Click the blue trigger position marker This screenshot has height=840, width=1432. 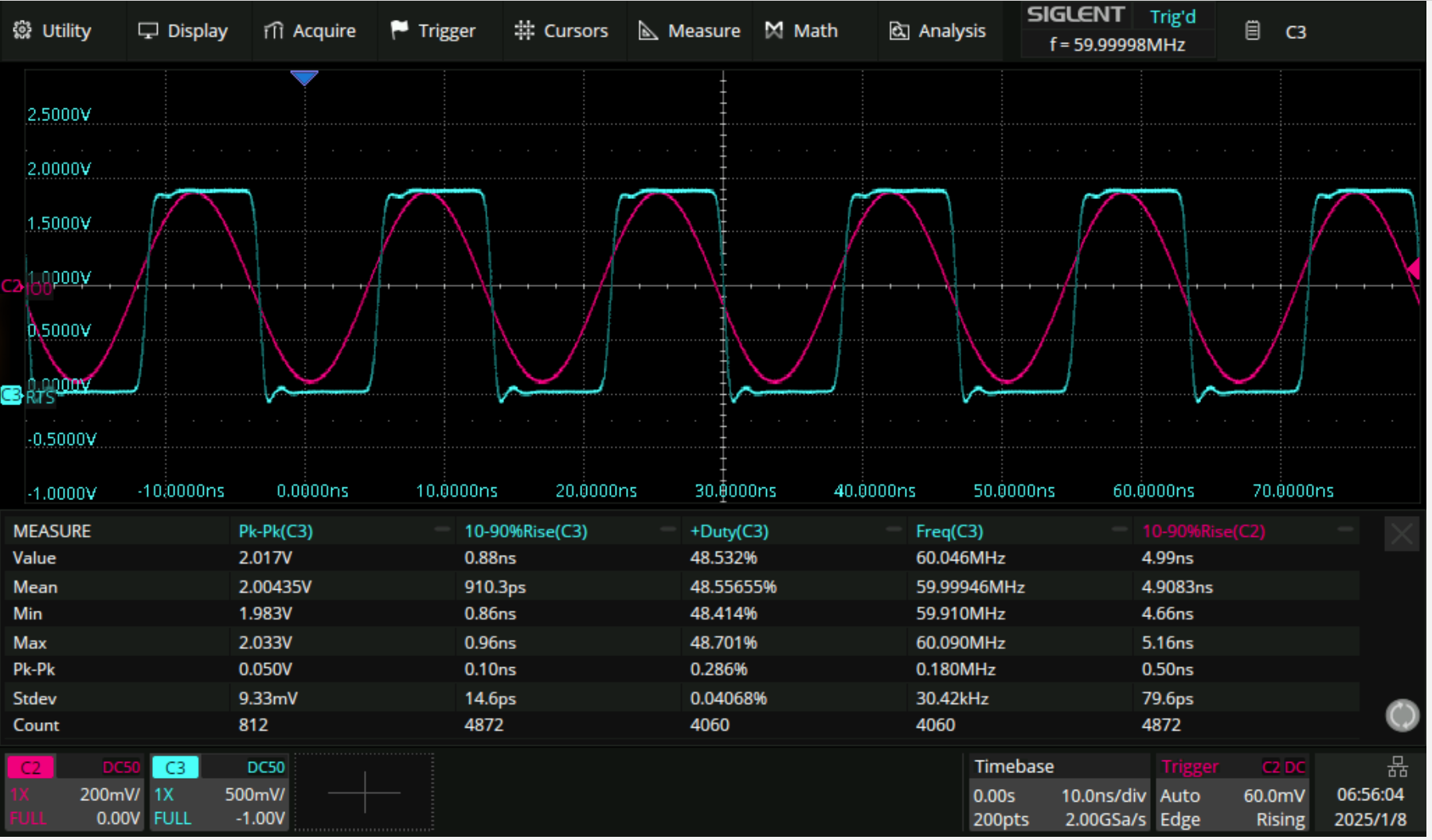pyautogui.click(x=304, y=77)
